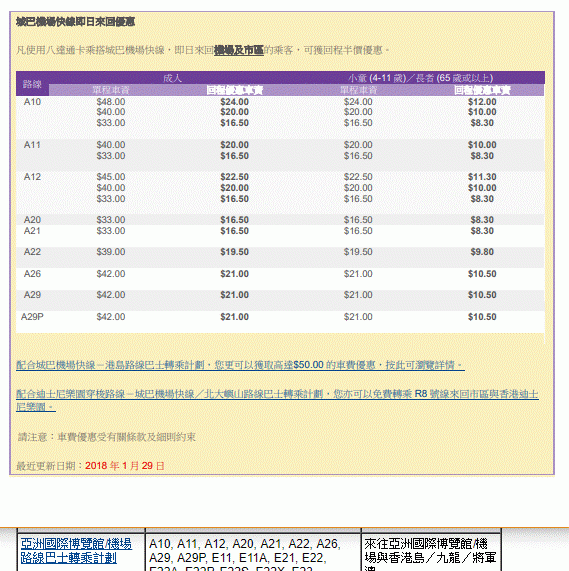Image resolution: width=569 pixels, height=571 pixels.
Task: Select the 路線 column header
Action: click(32, 84)
